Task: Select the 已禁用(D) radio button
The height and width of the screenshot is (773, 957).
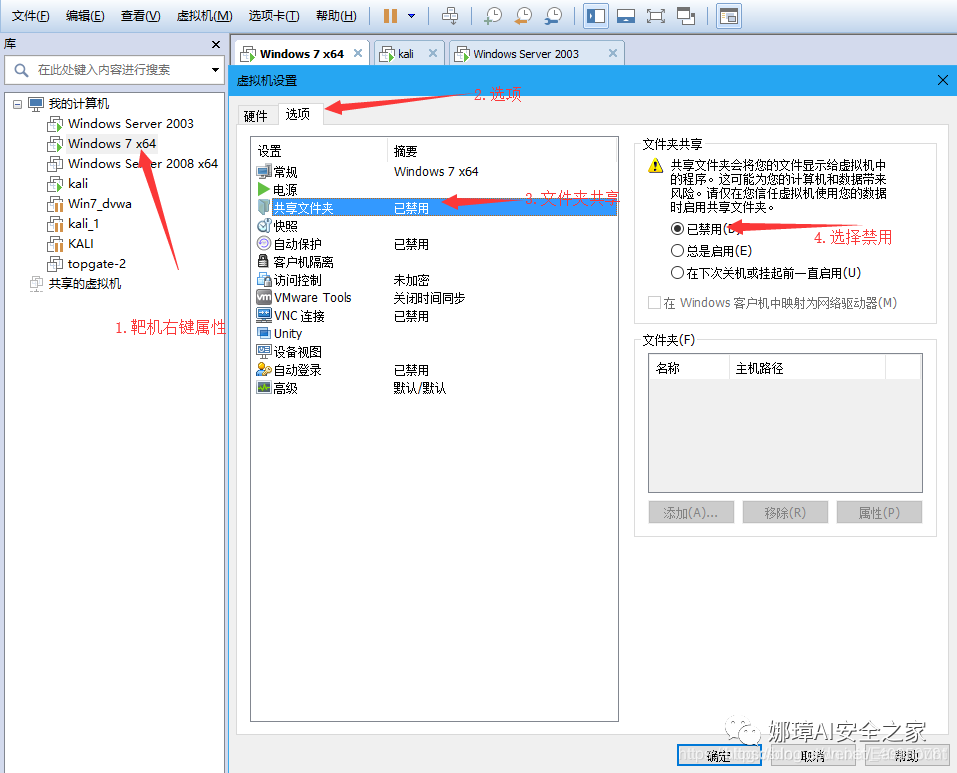Action: [x=677, y=229]
